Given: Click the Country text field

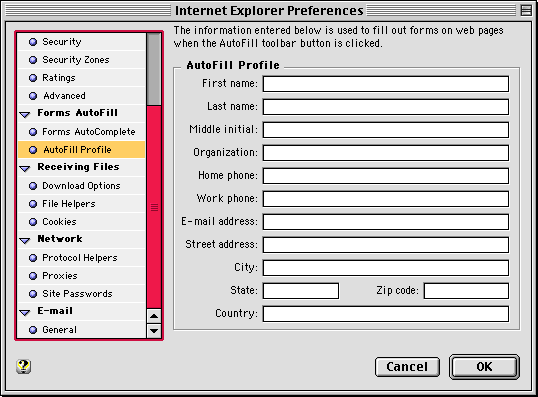Looking at the screenshot, I should 386,314.
